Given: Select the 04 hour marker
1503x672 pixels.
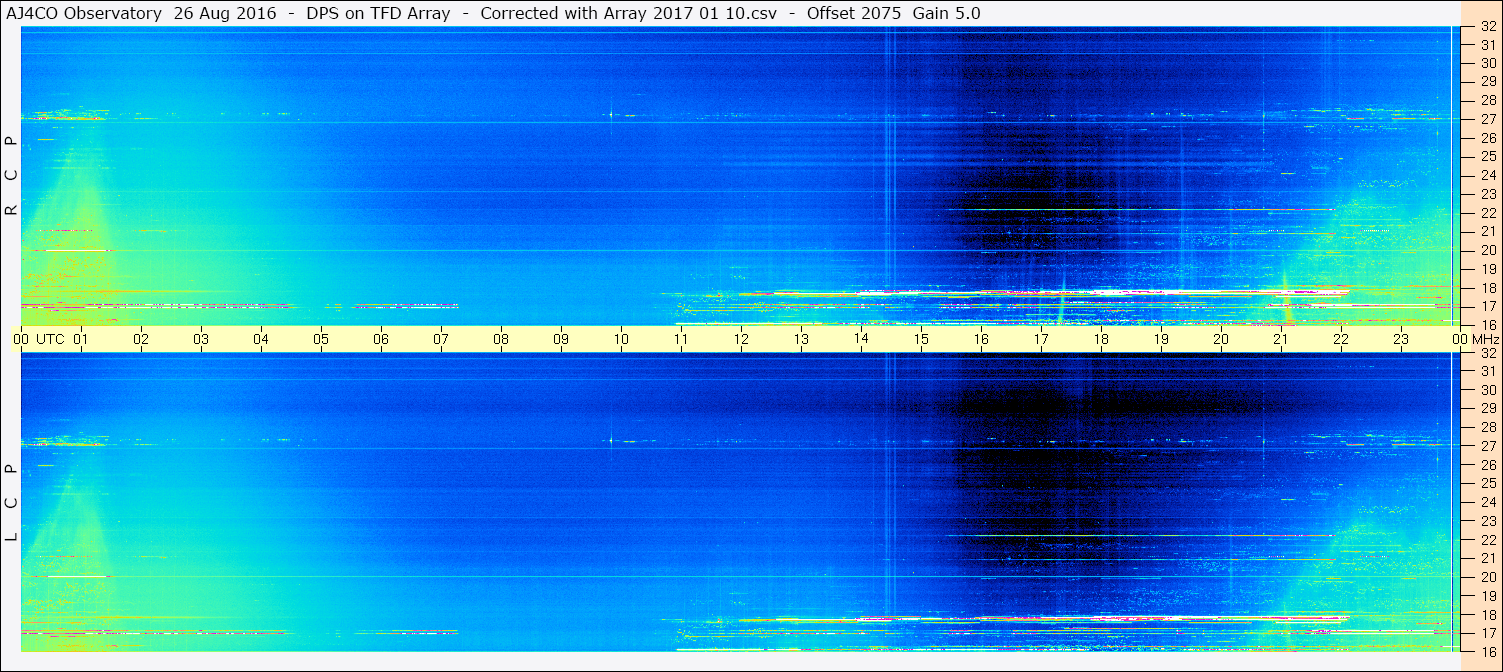Looking at the screenshot, I should (261, 339).
